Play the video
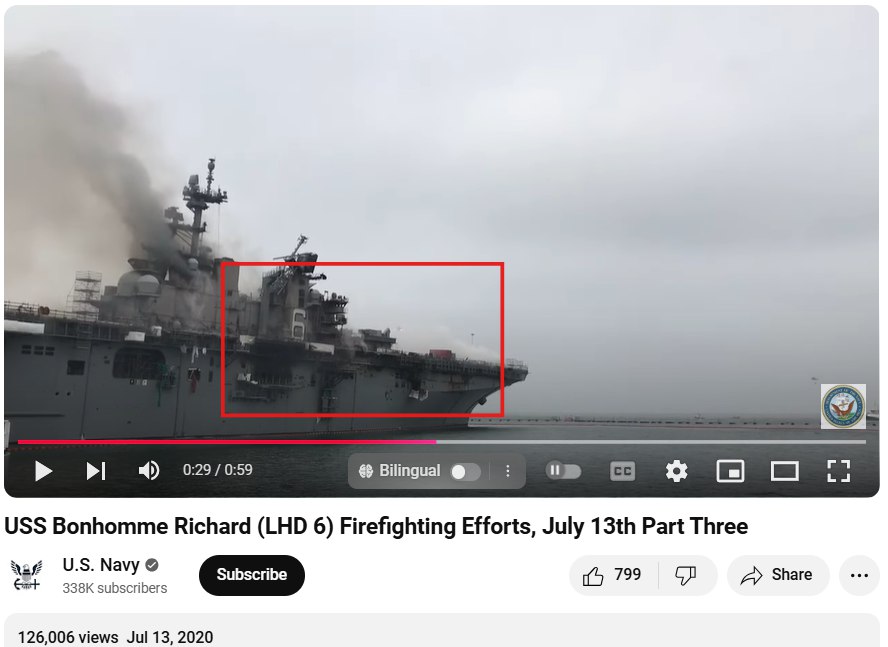 click(x=43, y=471)
